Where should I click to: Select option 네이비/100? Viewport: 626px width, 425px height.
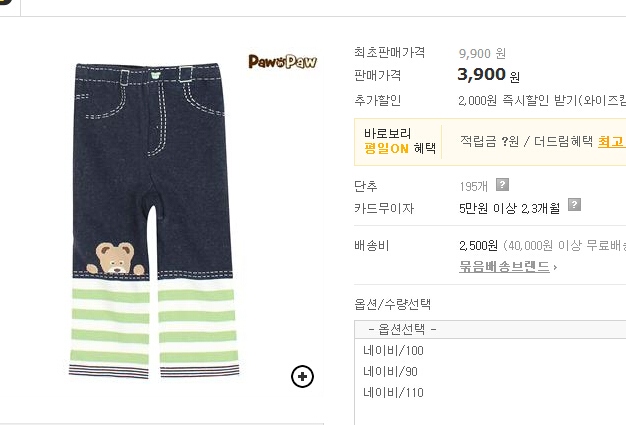(393, 351)
